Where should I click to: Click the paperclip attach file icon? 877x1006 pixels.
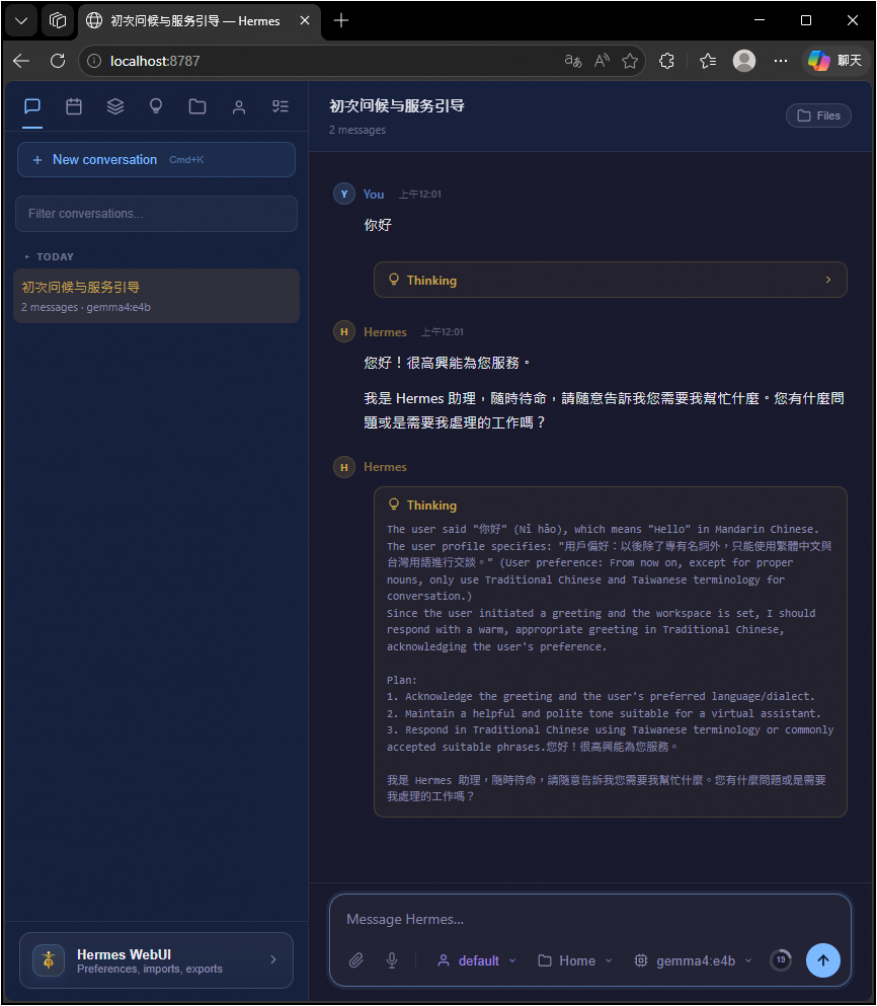pos(356,960)
